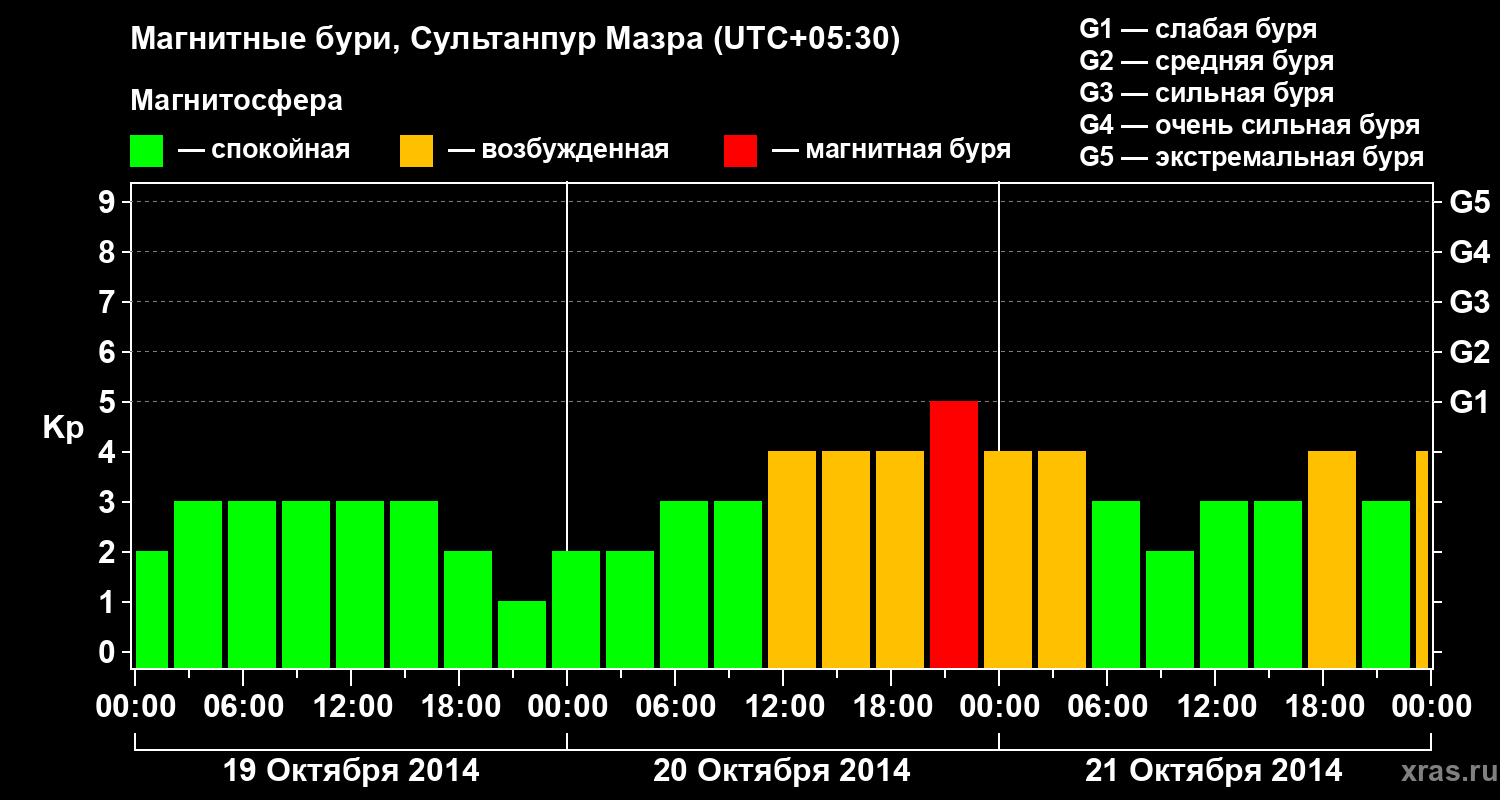This screenshot has height=800, width=1500.
Task: Click 'G1 — слабая буря' legend line
Action: [1198, 29]
